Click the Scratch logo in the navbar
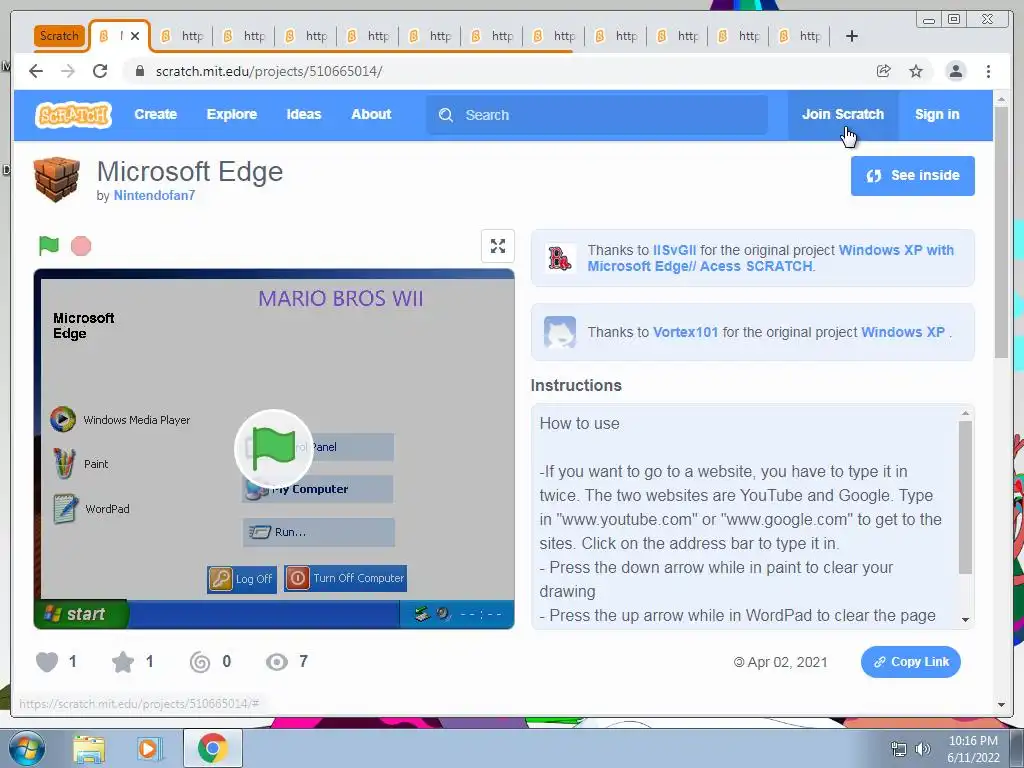 coord(73,115)
